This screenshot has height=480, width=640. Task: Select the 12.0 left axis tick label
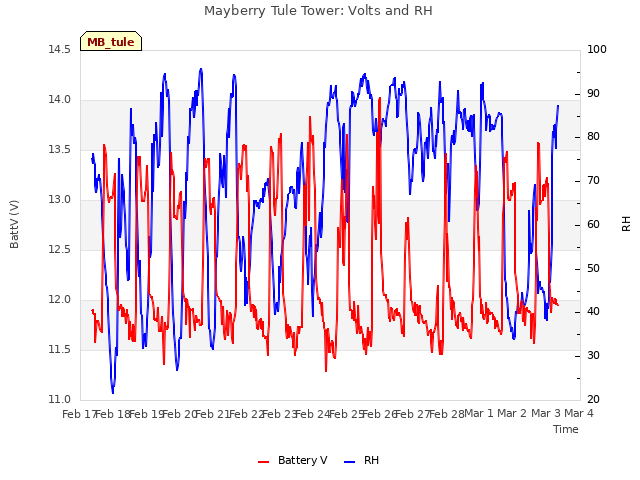[x=60, y=300]
